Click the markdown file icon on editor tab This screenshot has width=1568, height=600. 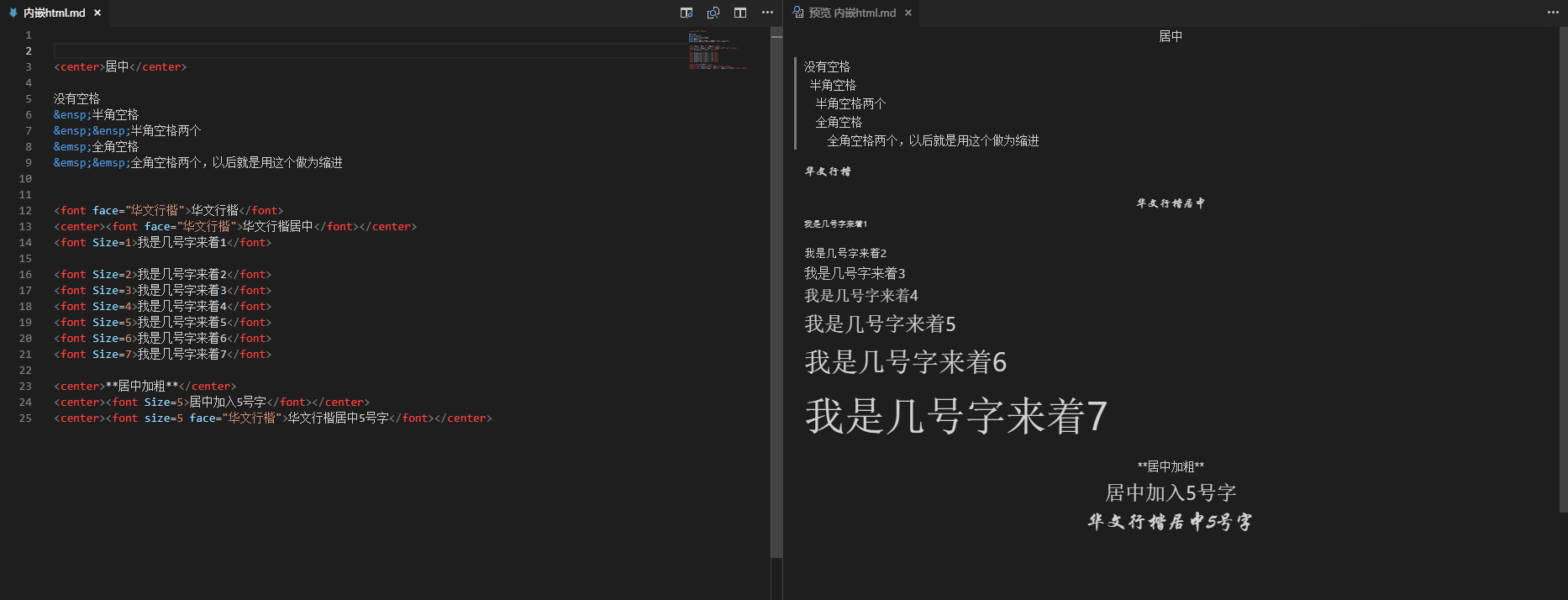pyautogui.click(x=13, y=13)
